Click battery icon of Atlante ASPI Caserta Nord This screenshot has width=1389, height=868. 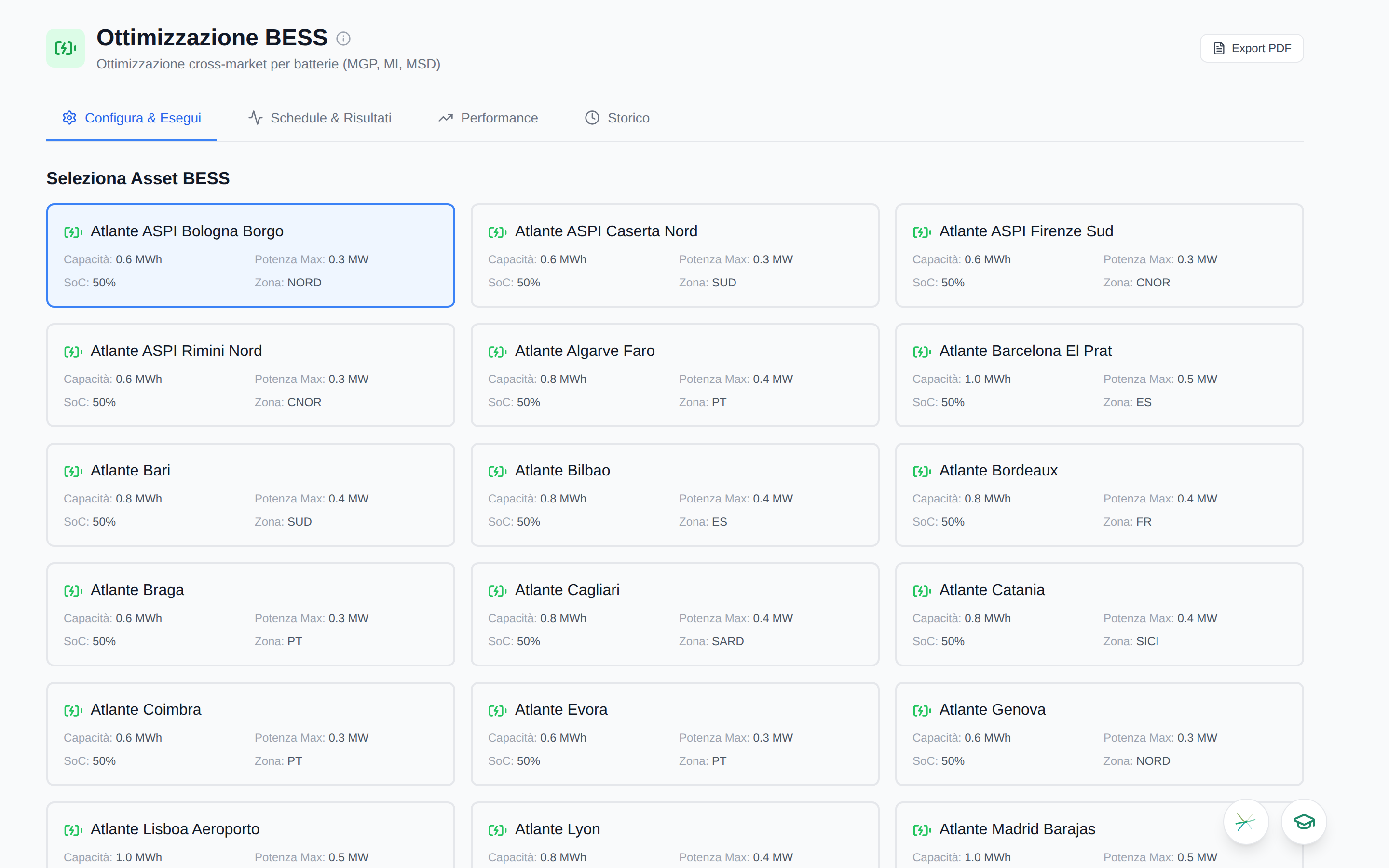point(498,232)
